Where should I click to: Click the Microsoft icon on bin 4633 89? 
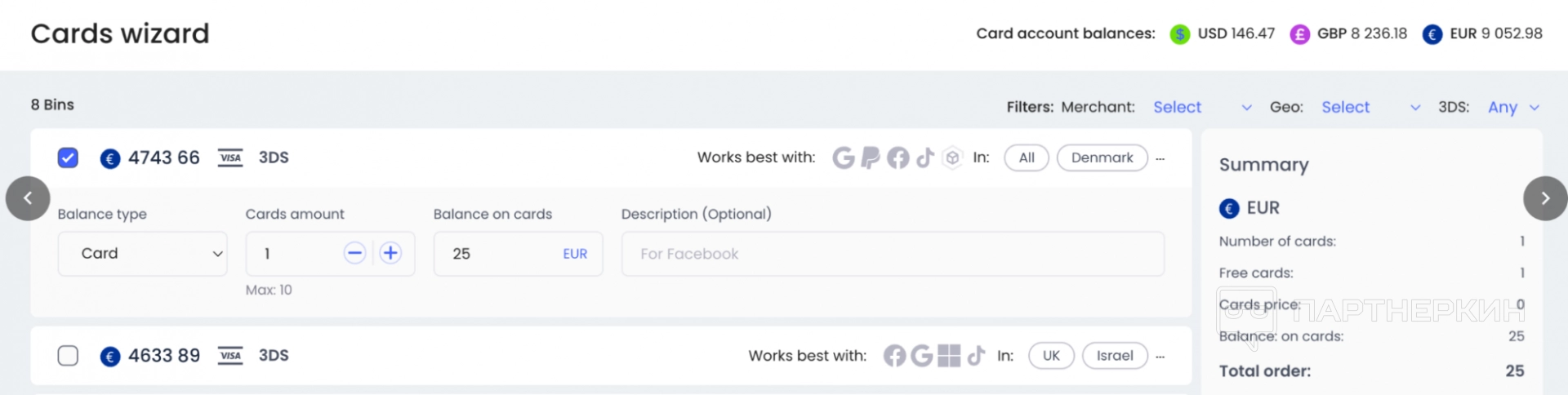949,356
